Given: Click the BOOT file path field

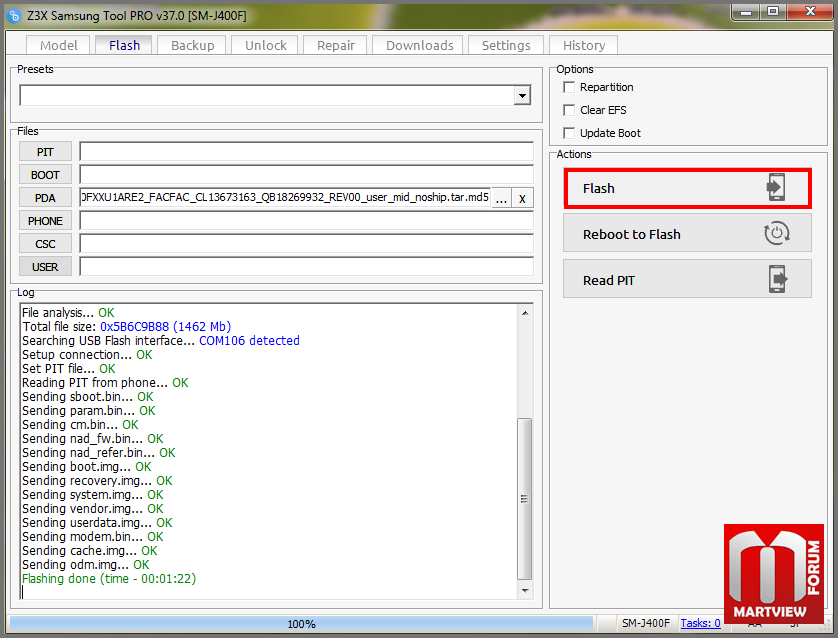Looking at the screenshot, I should coord(306,175).
